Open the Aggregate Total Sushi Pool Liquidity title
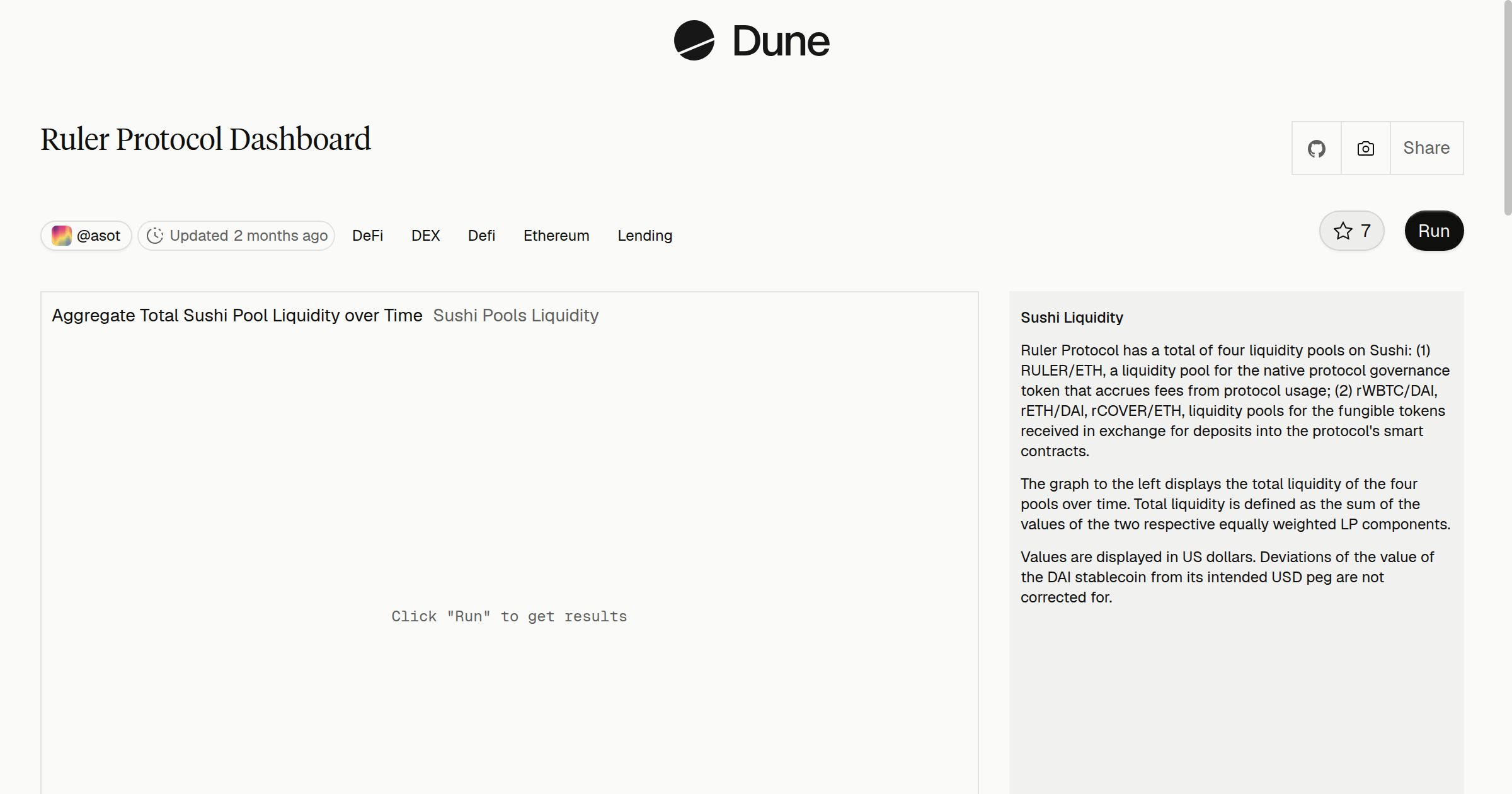Screen dimensions: 1512x794 [237, 315]
